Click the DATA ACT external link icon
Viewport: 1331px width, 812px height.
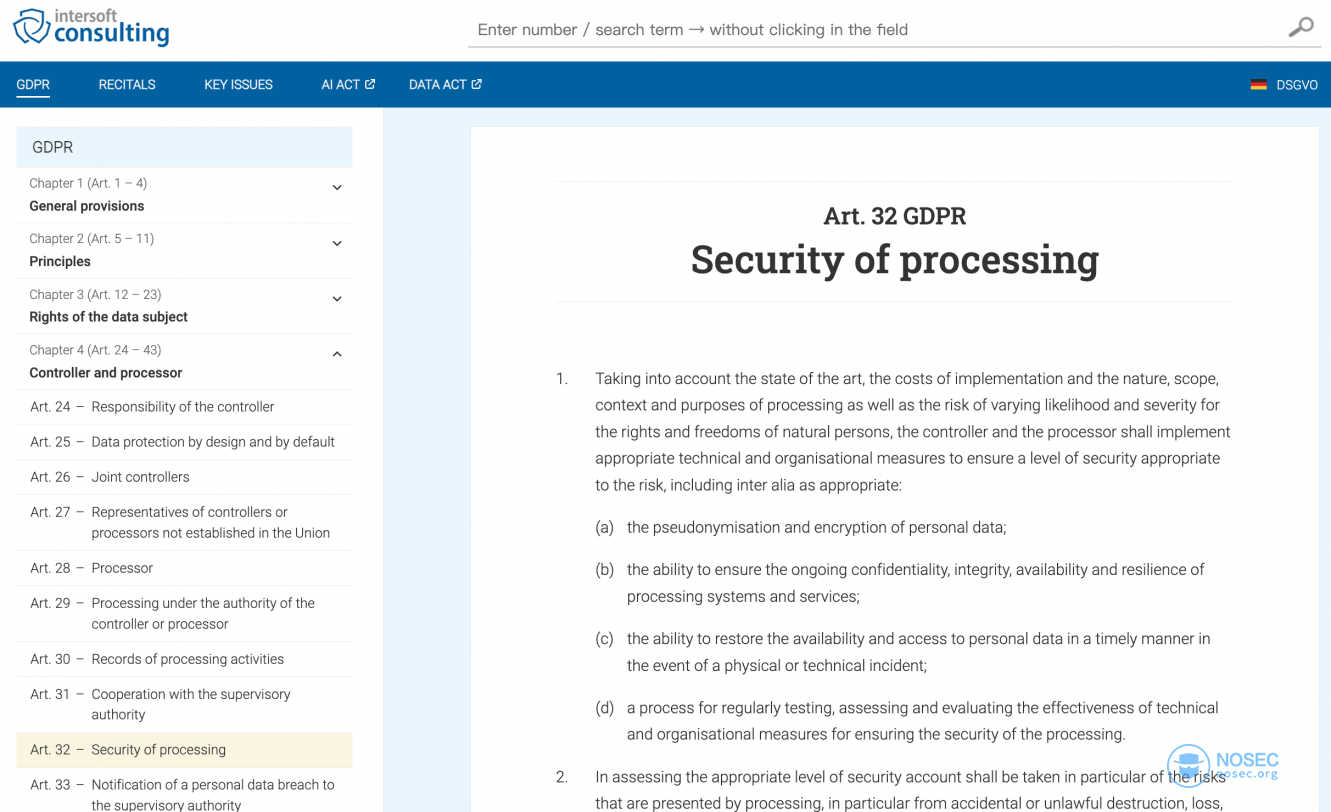(x=477, y=85)
